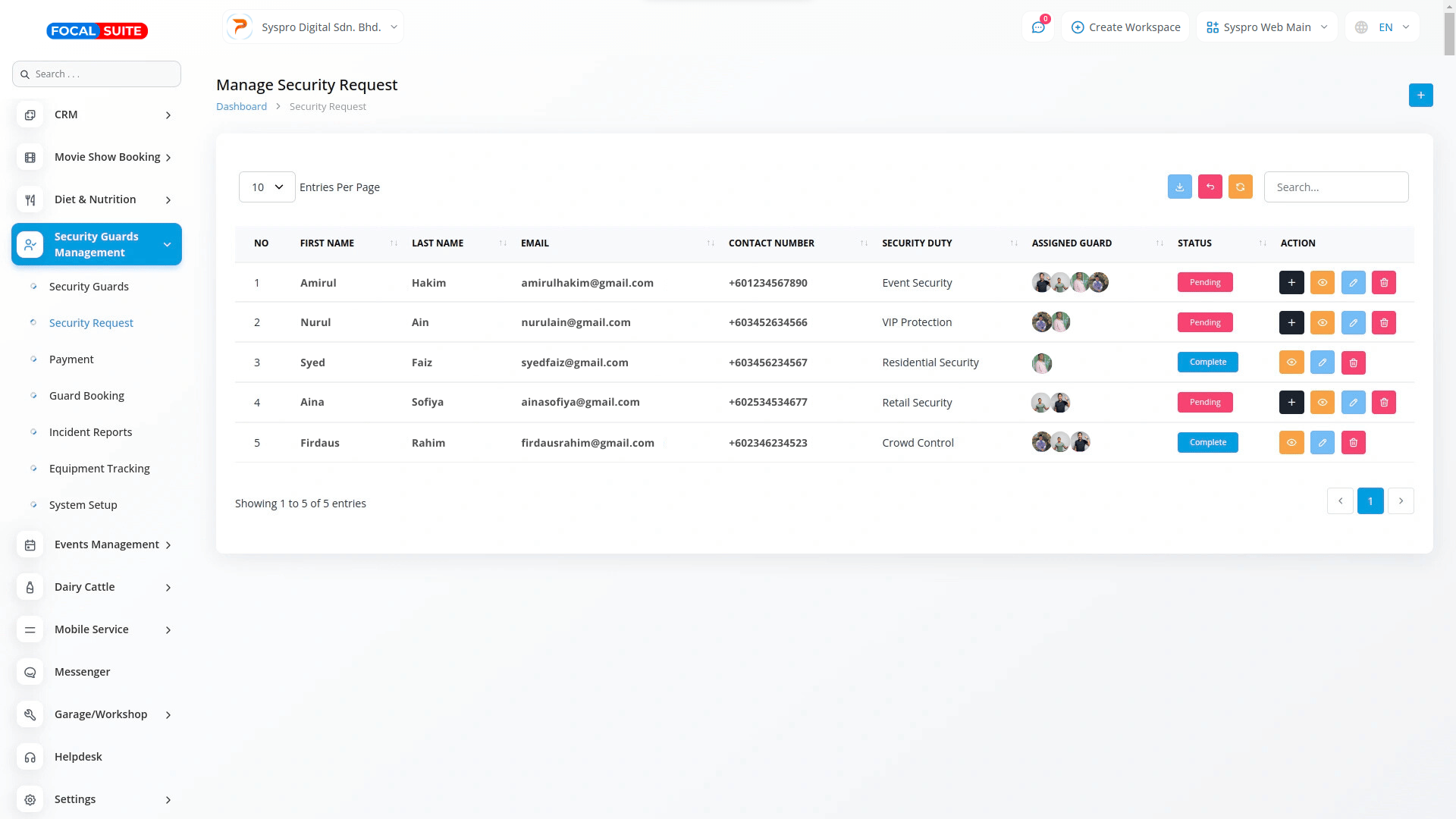
Task: Go to the Dashboard breadcrumb link
Action: [241, 107]
